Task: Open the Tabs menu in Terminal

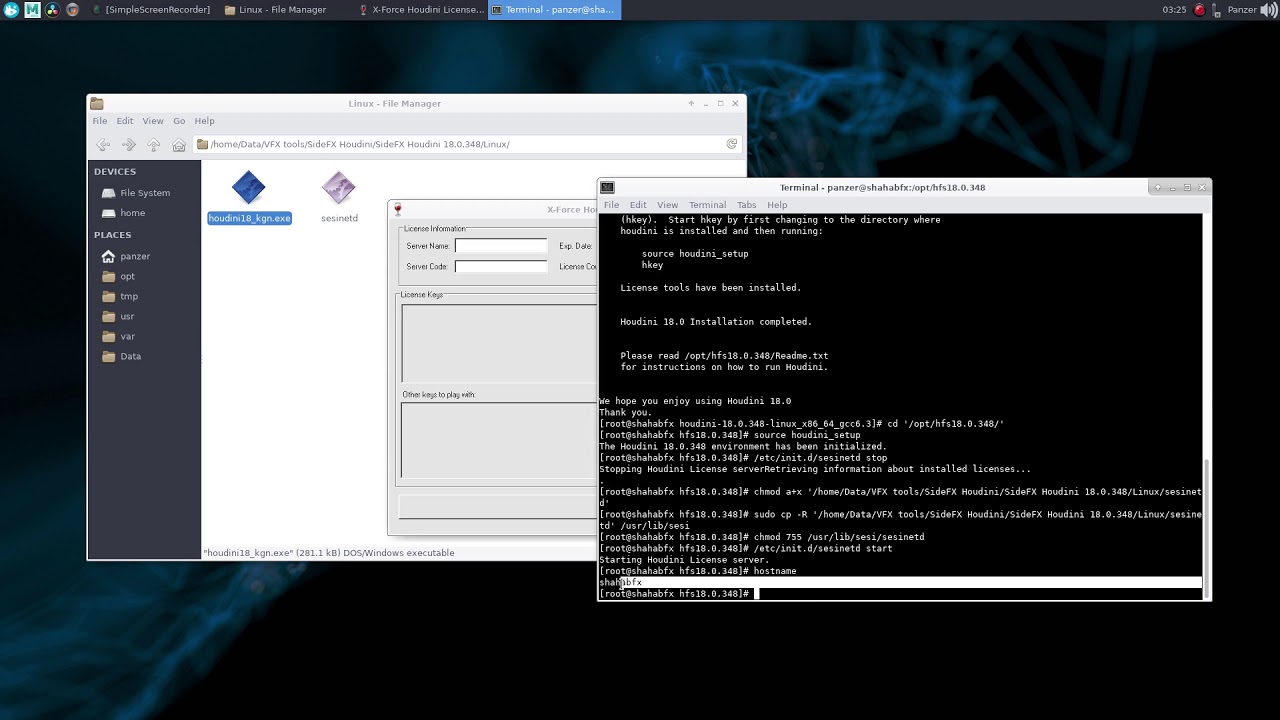Action: coord(747,205)
